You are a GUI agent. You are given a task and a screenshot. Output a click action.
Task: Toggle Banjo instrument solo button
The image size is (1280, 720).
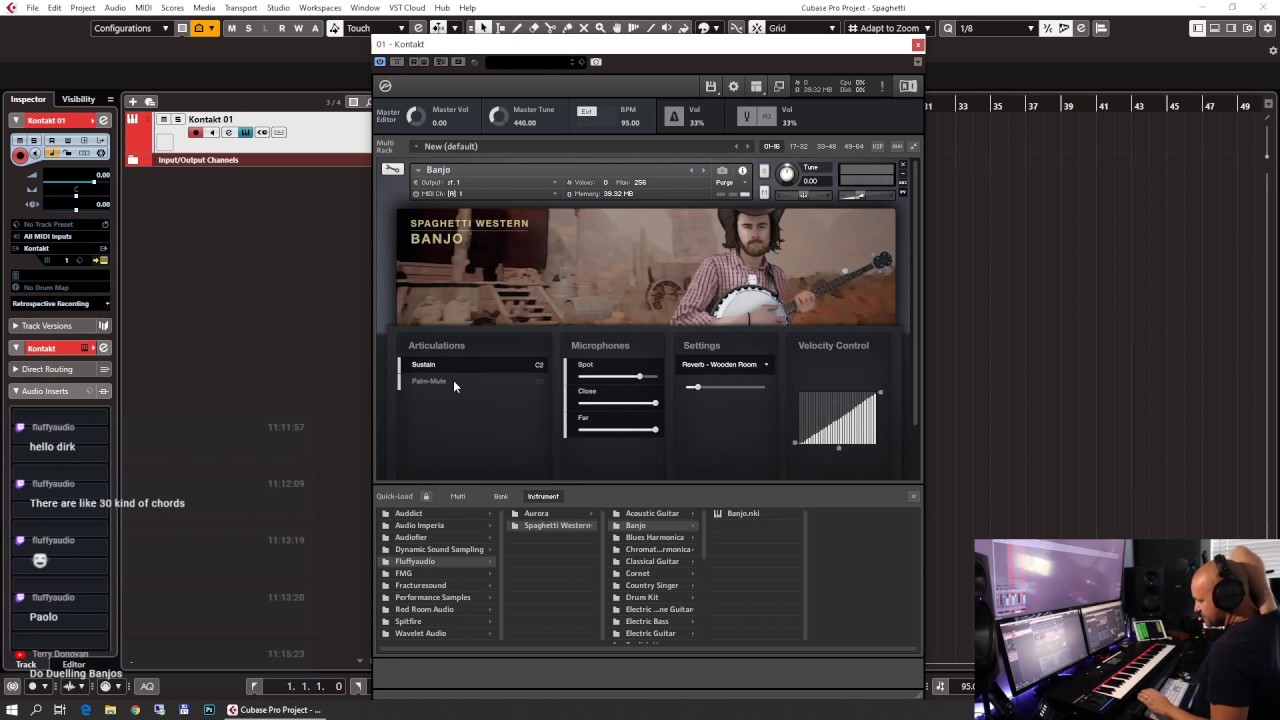[764, 171]
